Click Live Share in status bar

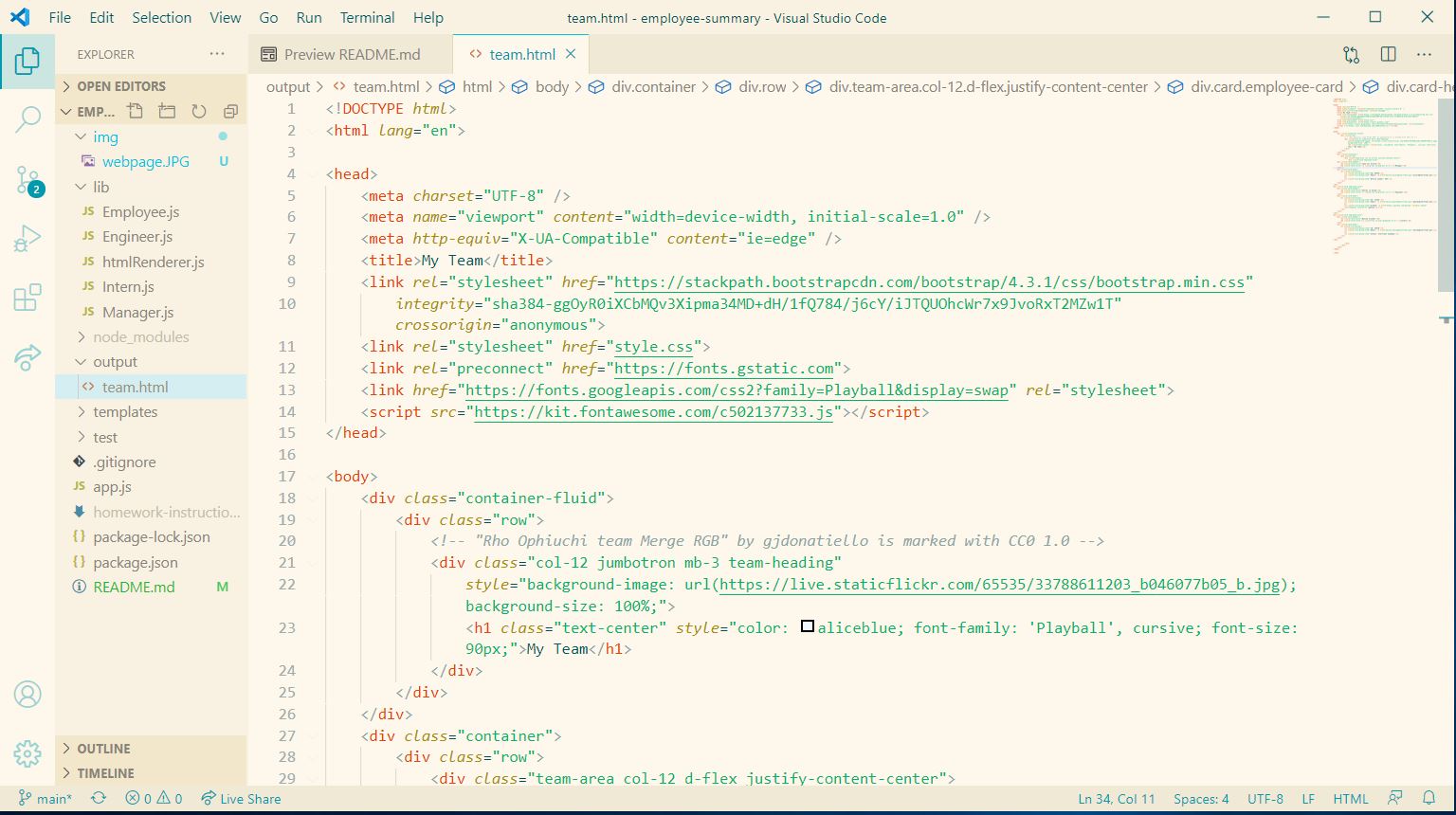(x=241, y=798)
